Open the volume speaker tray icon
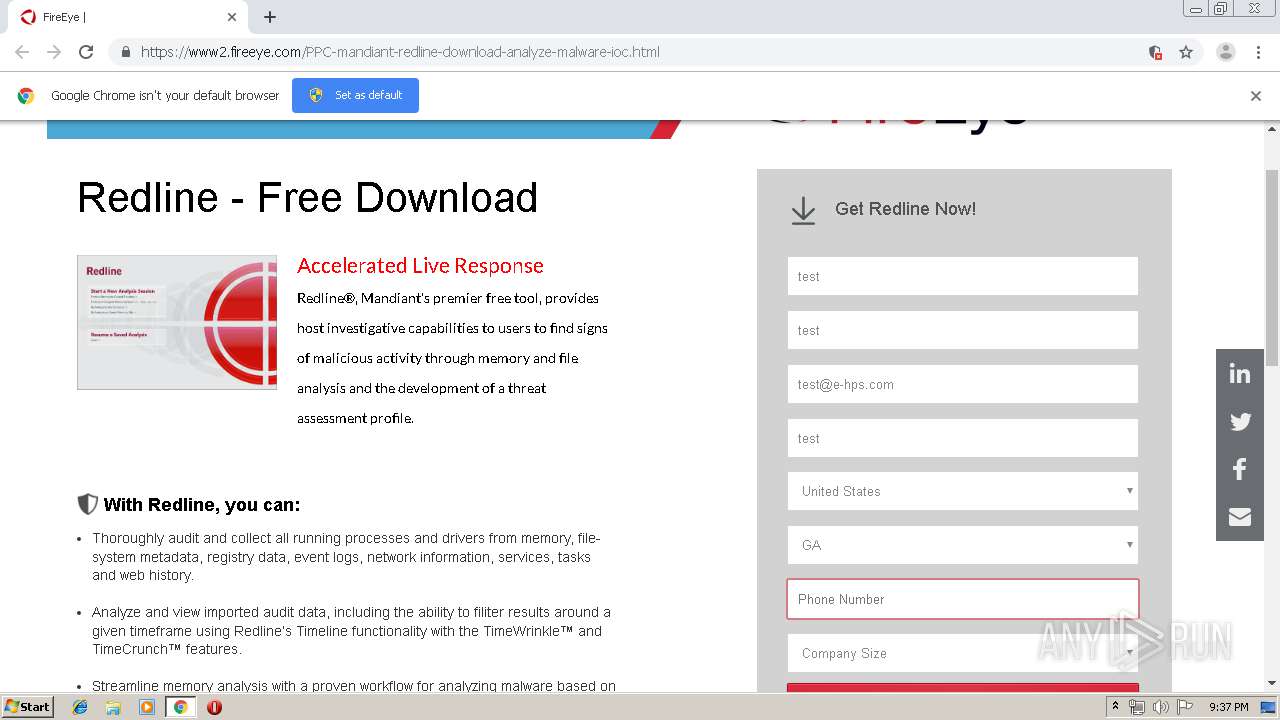The image size is (1280, 720). (x=1160, y=707)
